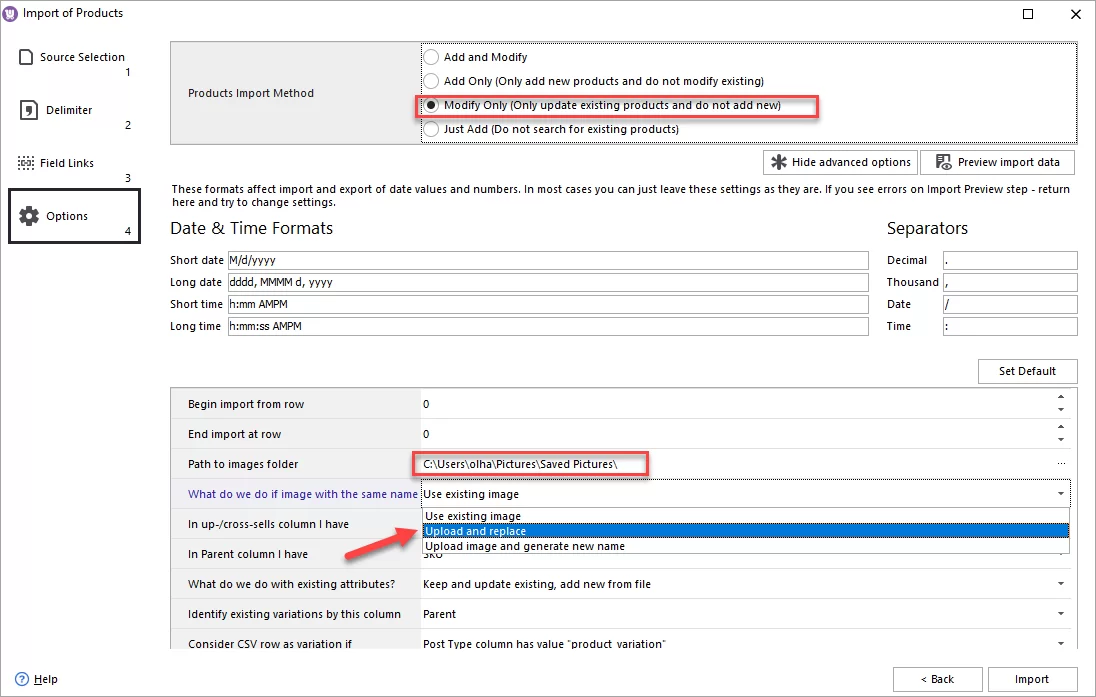Open the existing attributes dropdown
Image resolution: width=1096 pixels, height=697 pixels.
1062,584
